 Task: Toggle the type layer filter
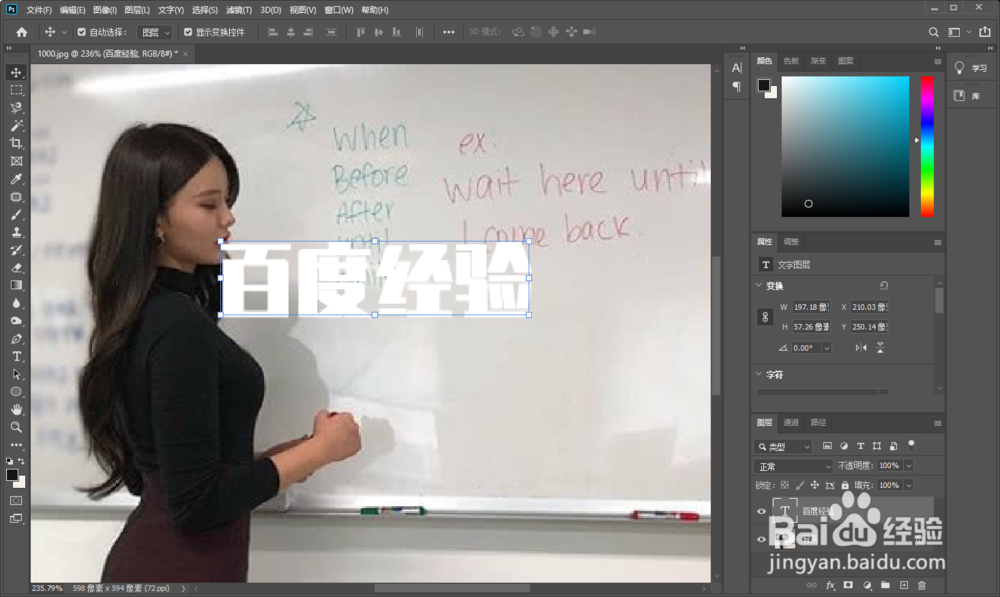coord(860,446)
